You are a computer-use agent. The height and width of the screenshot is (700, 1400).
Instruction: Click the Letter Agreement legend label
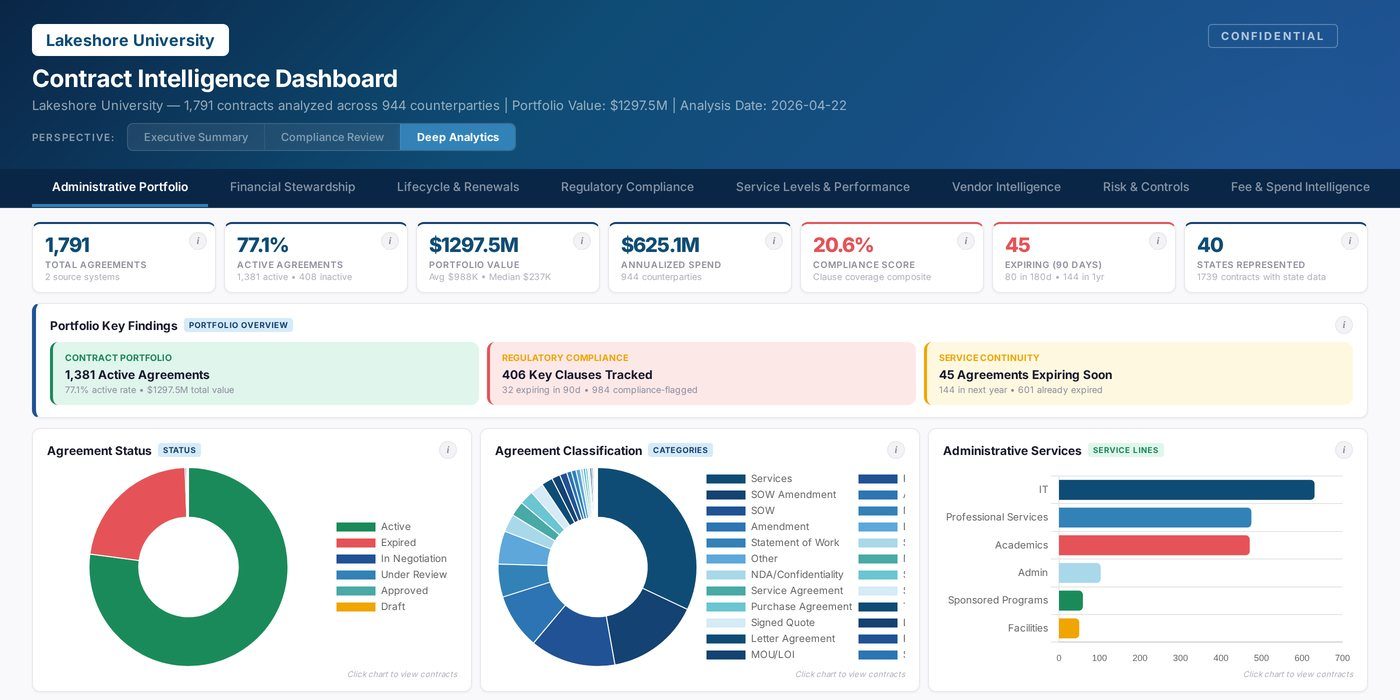(x=793, y=639)
